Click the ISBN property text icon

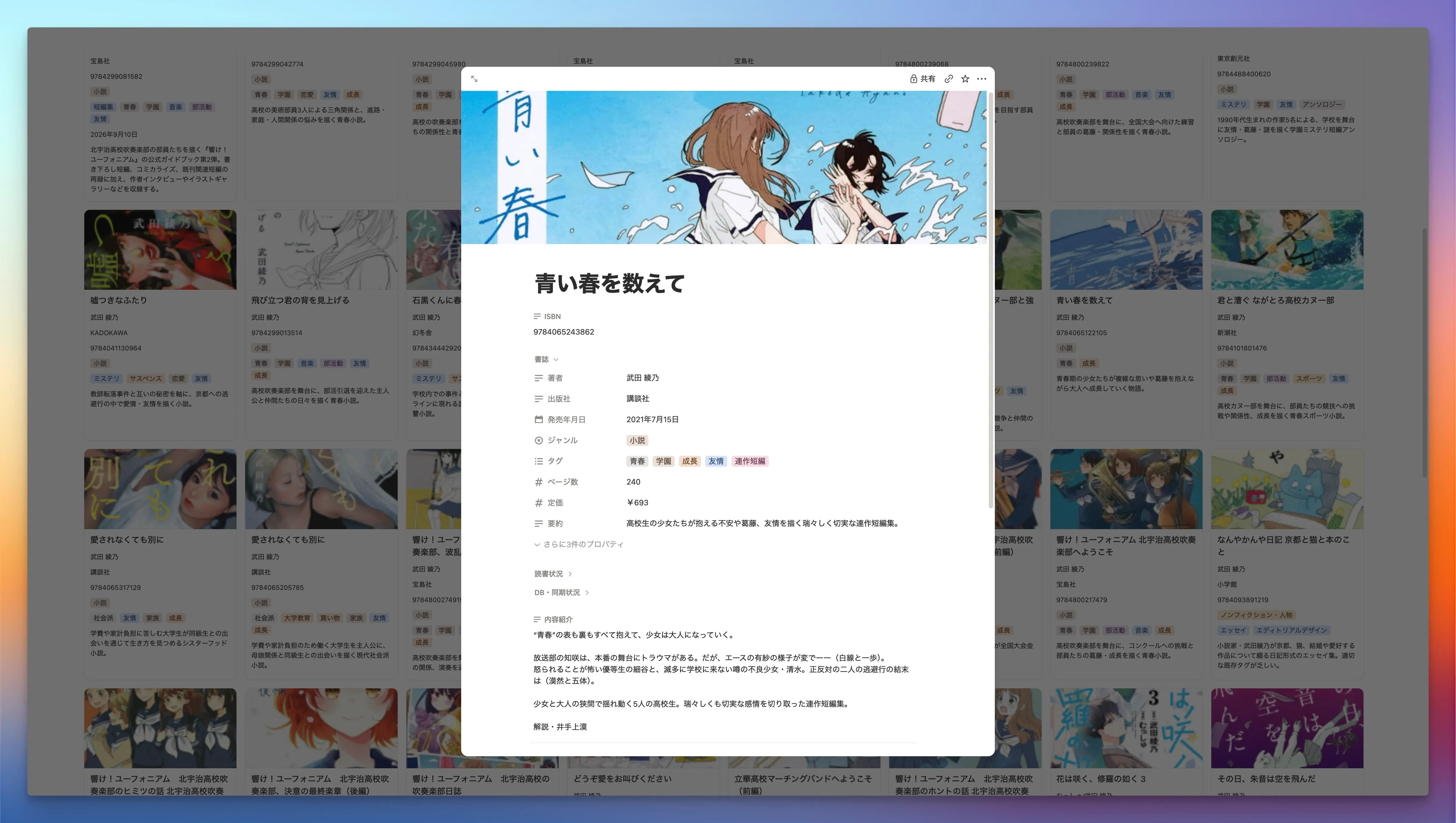coord(537,317)
